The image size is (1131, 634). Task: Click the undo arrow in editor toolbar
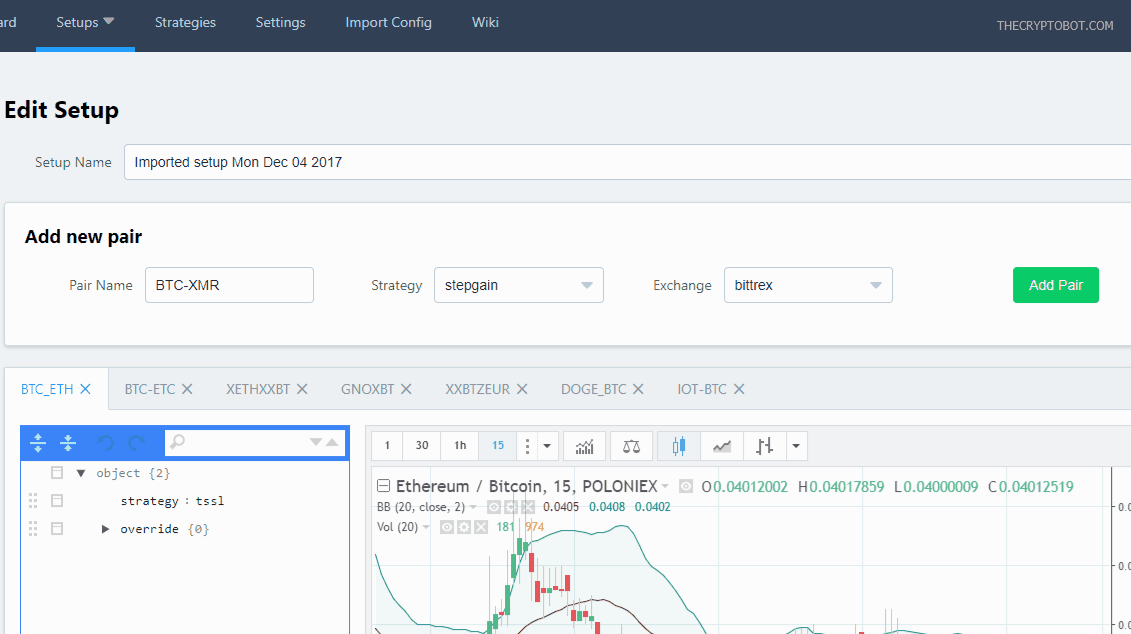(x=105, y=442)
